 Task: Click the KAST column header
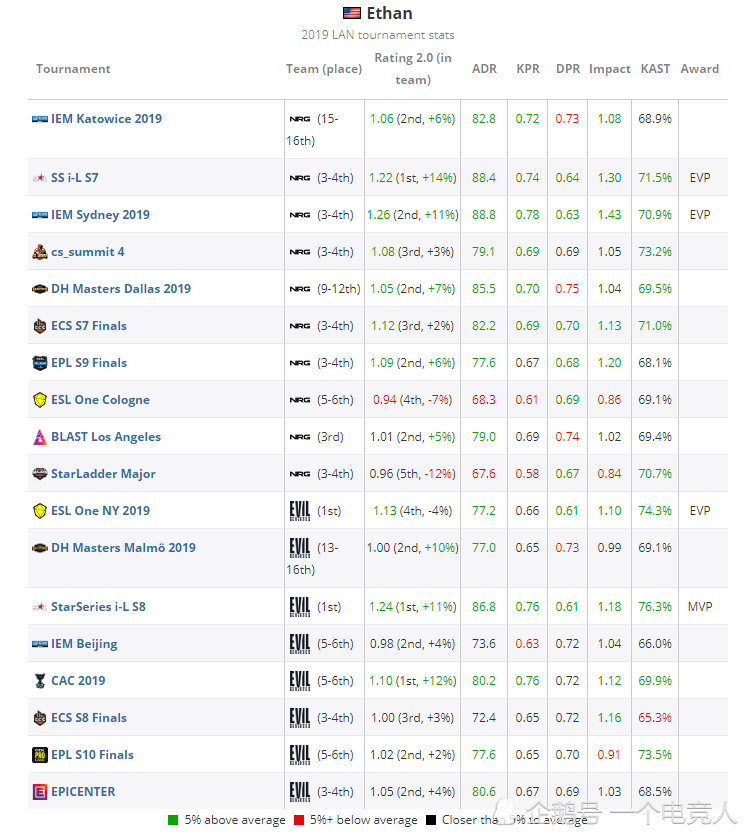(655, 69)
